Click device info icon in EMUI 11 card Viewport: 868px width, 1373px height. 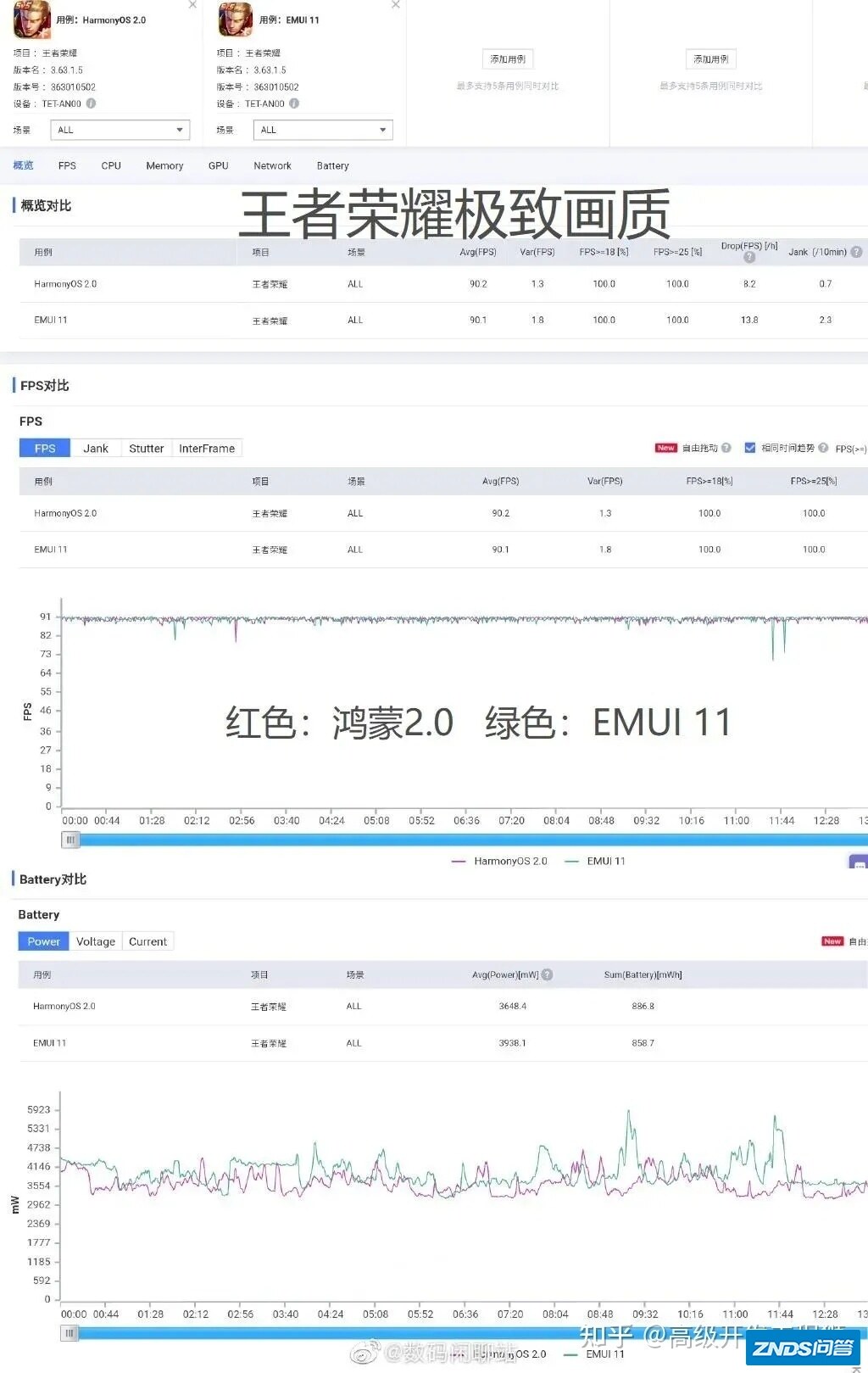[294, 103]
